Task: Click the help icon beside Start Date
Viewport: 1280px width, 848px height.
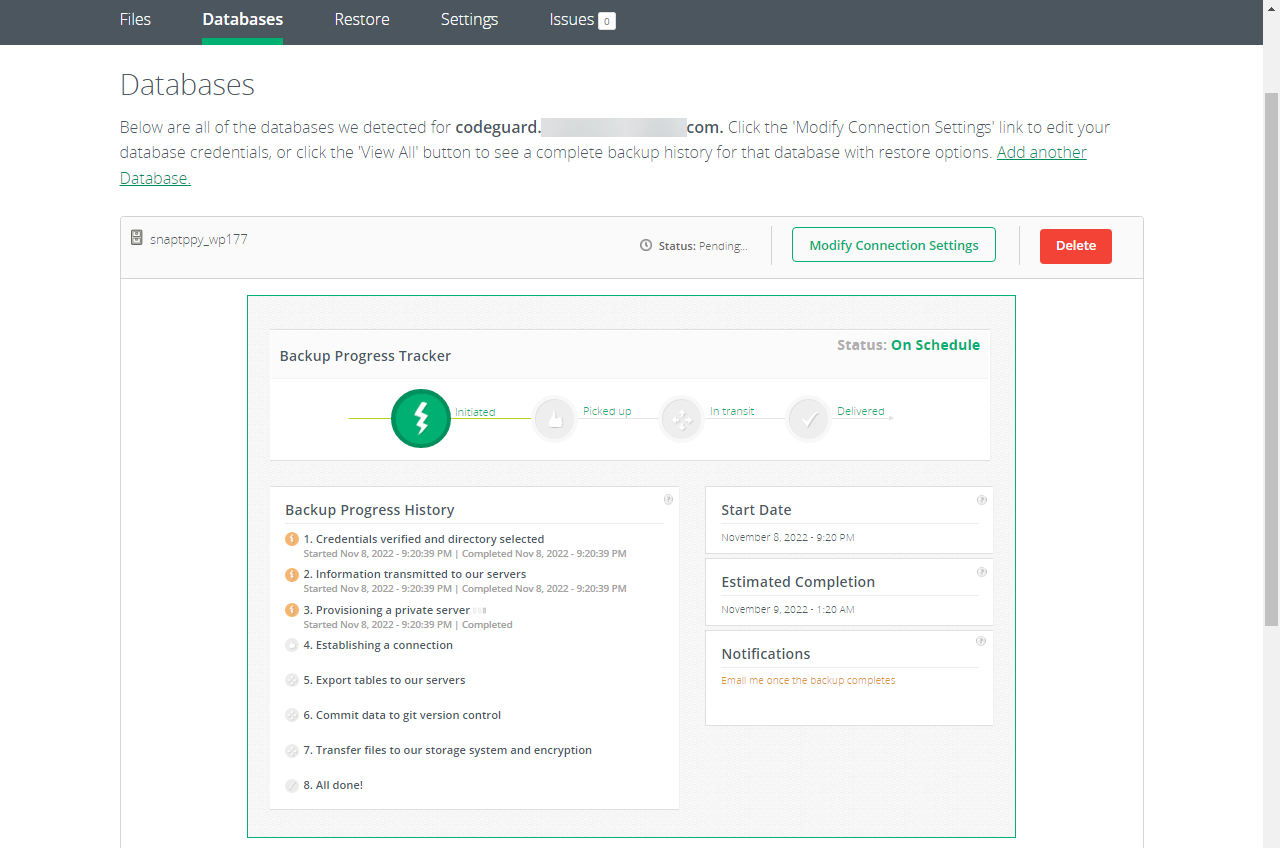Action: point(982,500)
